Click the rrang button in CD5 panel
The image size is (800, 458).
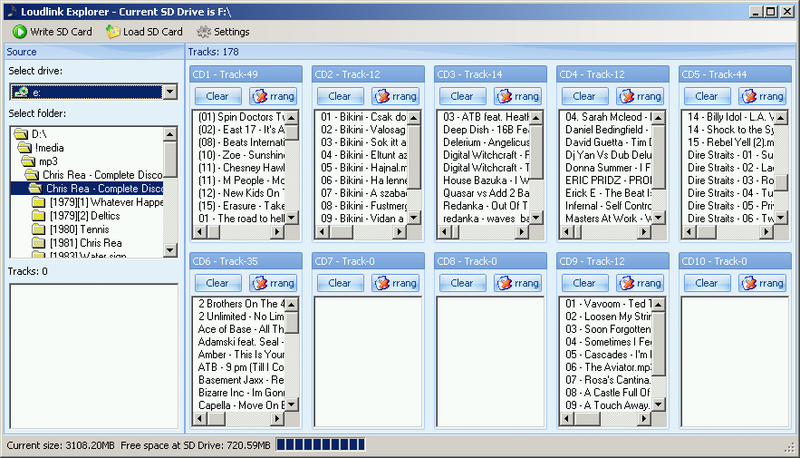762,96
